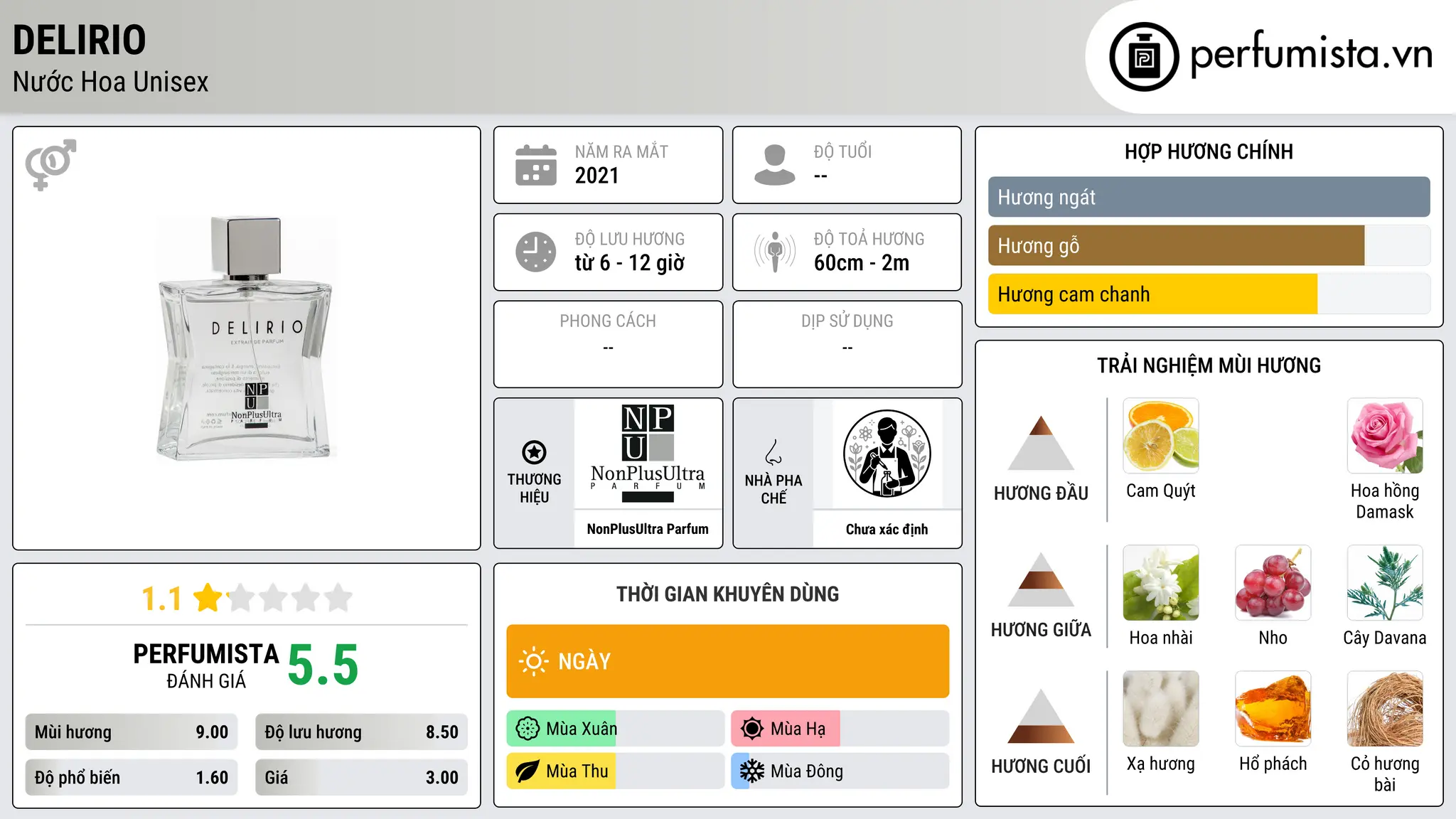This screenshot has height=819, width=1456.
Task: Click the sillage value 60cm - 2m
Action: (x=862, y=263)
